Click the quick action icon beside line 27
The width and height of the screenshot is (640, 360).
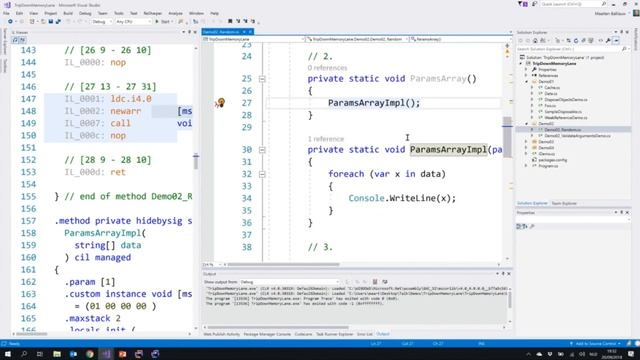[x=220, y=102]
